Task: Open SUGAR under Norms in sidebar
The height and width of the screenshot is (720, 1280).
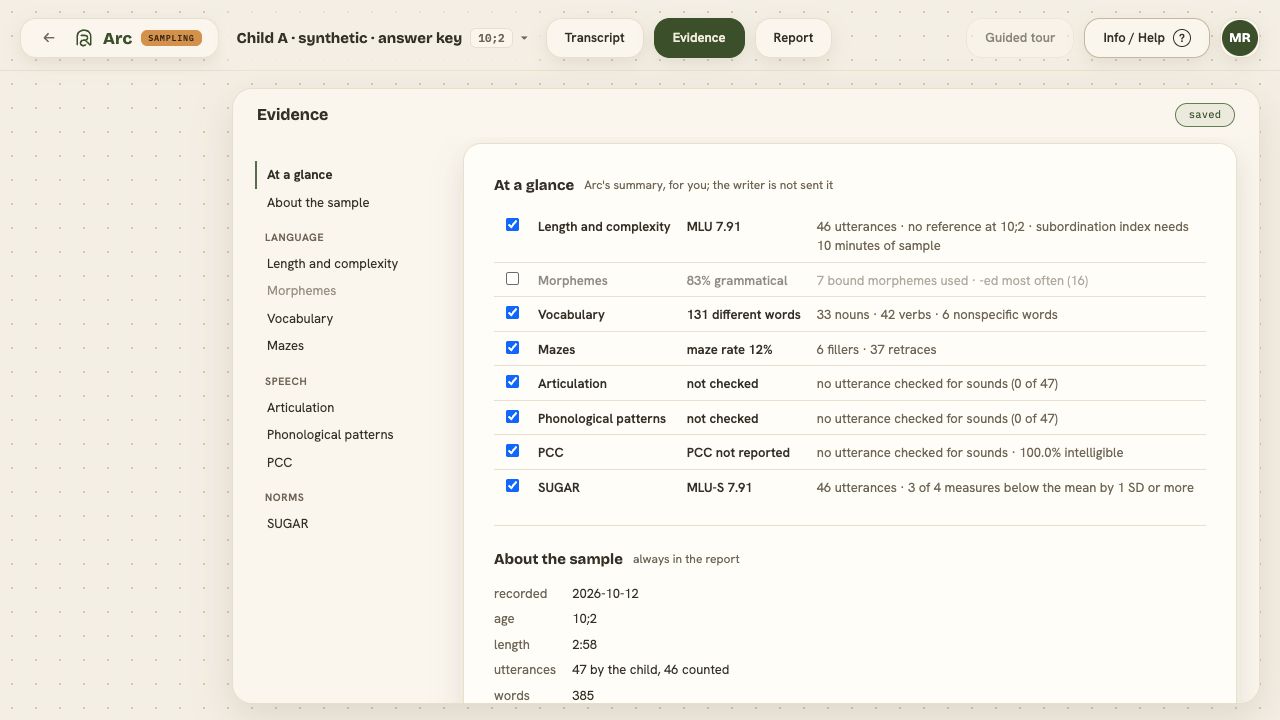Action: click(287, 524)
